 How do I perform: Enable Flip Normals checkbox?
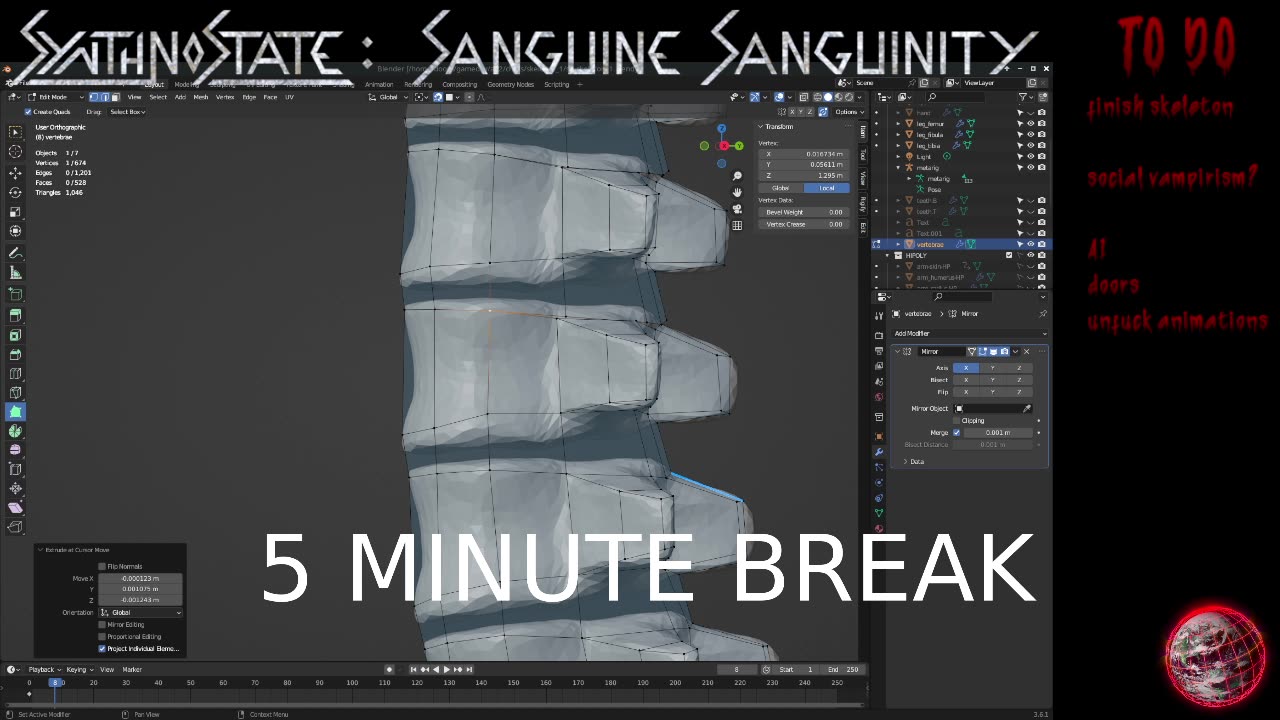(x=102, y=566)
